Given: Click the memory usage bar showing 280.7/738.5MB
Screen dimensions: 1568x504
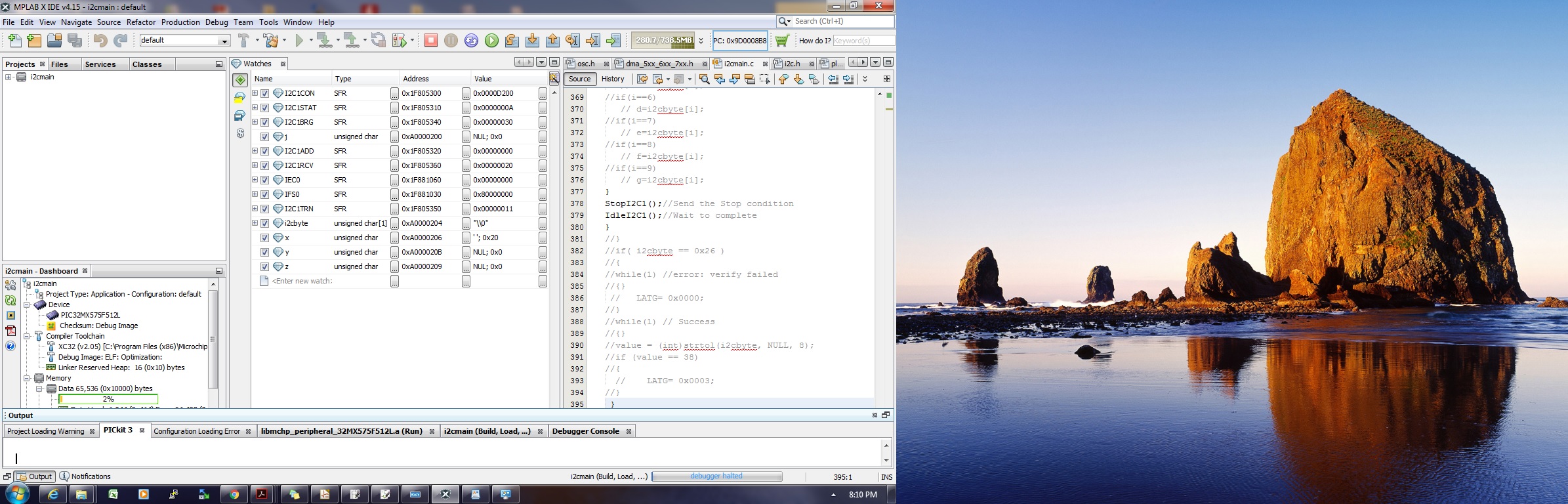Looking at the screenshot, I should point(663,41).
